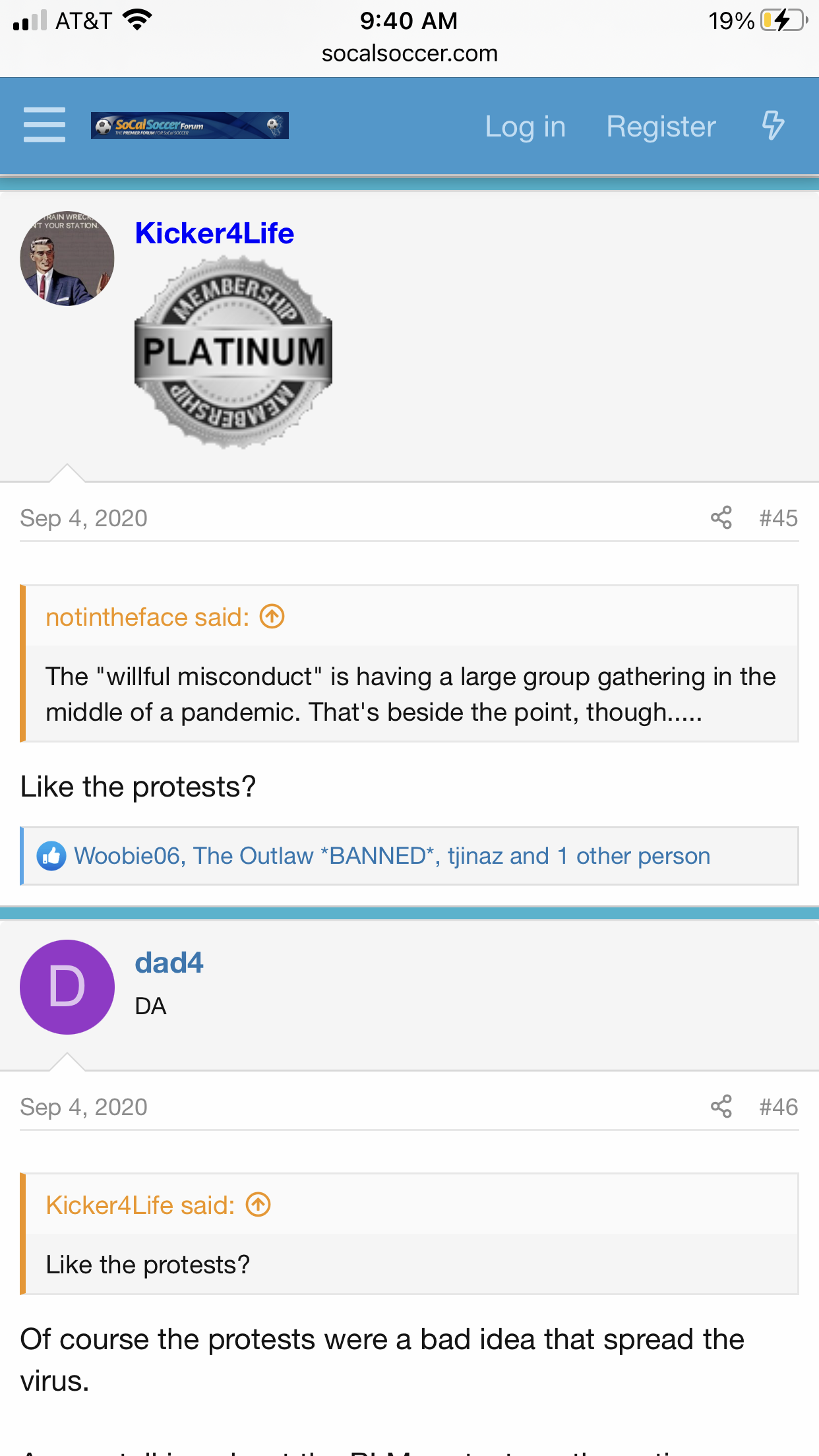
Task: Tap the SoCal Soccer Forum logo
Action: click(190, 125)
